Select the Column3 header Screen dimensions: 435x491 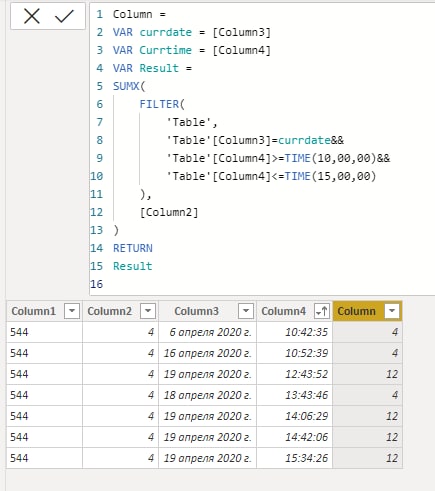point(196,311)
